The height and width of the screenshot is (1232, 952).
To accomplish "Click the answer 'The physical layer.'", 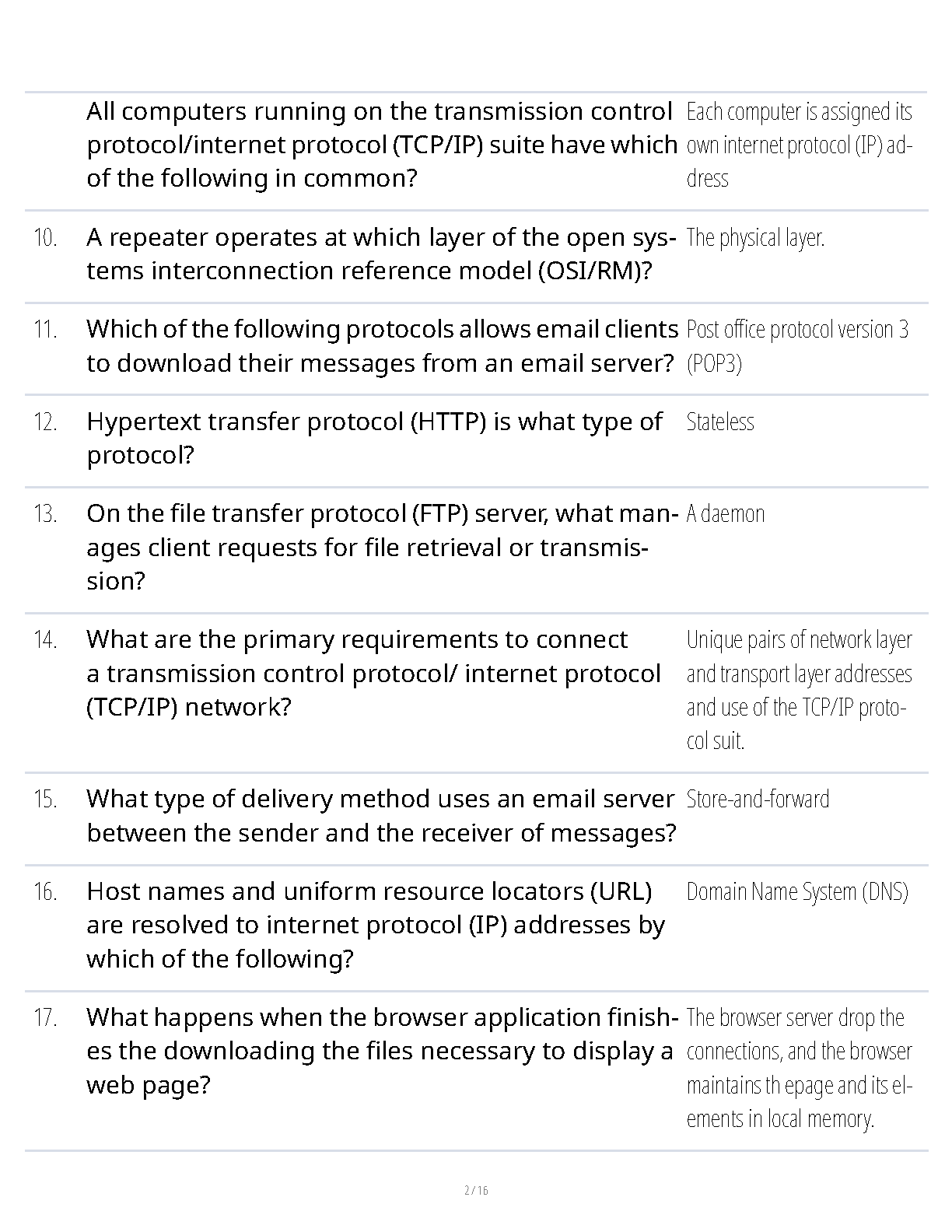I will click(x=755, y=238).
